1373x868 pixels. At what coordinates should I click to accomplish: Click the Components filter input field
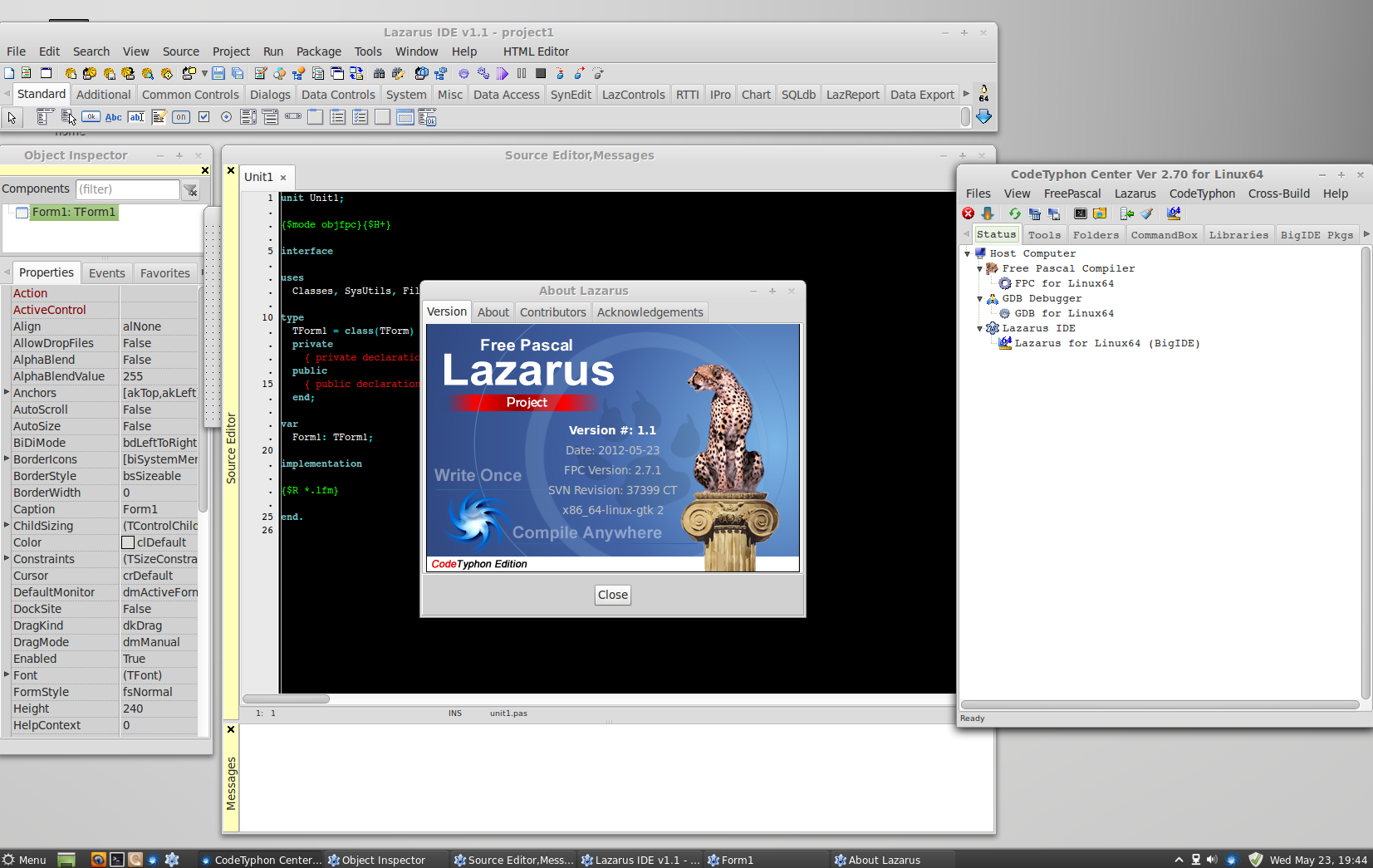point(128,189)
